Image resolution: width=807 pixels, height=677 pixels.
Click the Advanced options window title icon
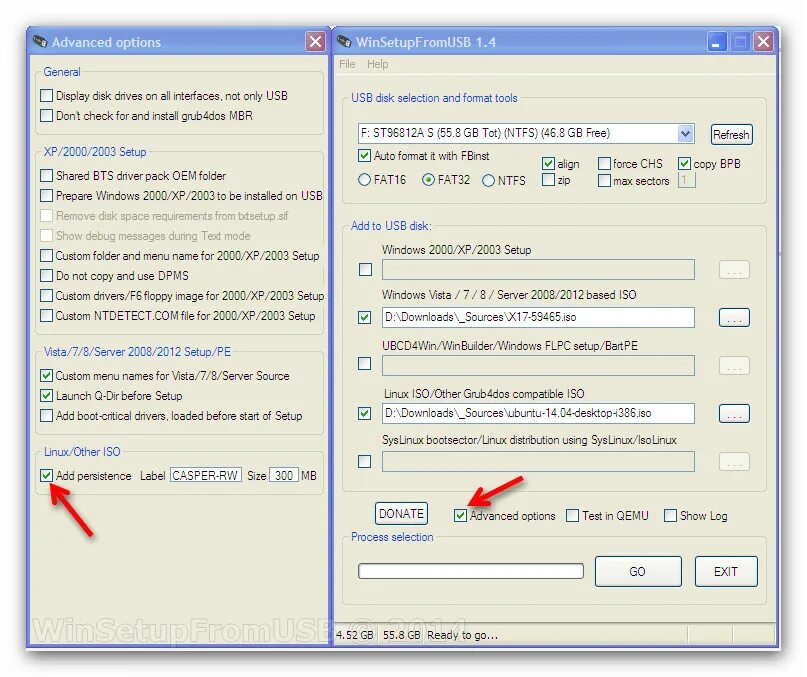(40, 42)
